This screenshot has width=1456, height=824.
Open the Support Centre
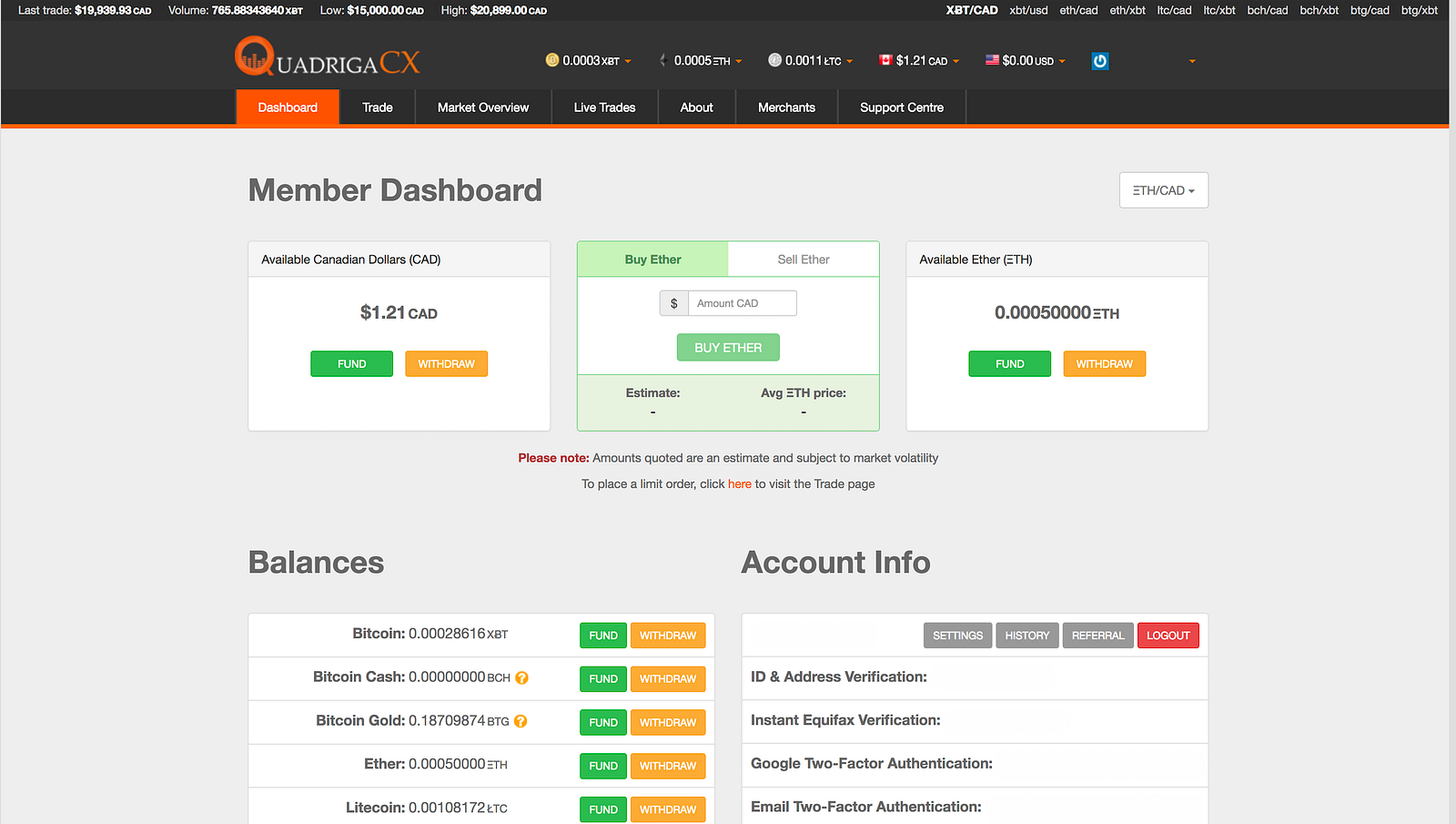pos(902,107)
